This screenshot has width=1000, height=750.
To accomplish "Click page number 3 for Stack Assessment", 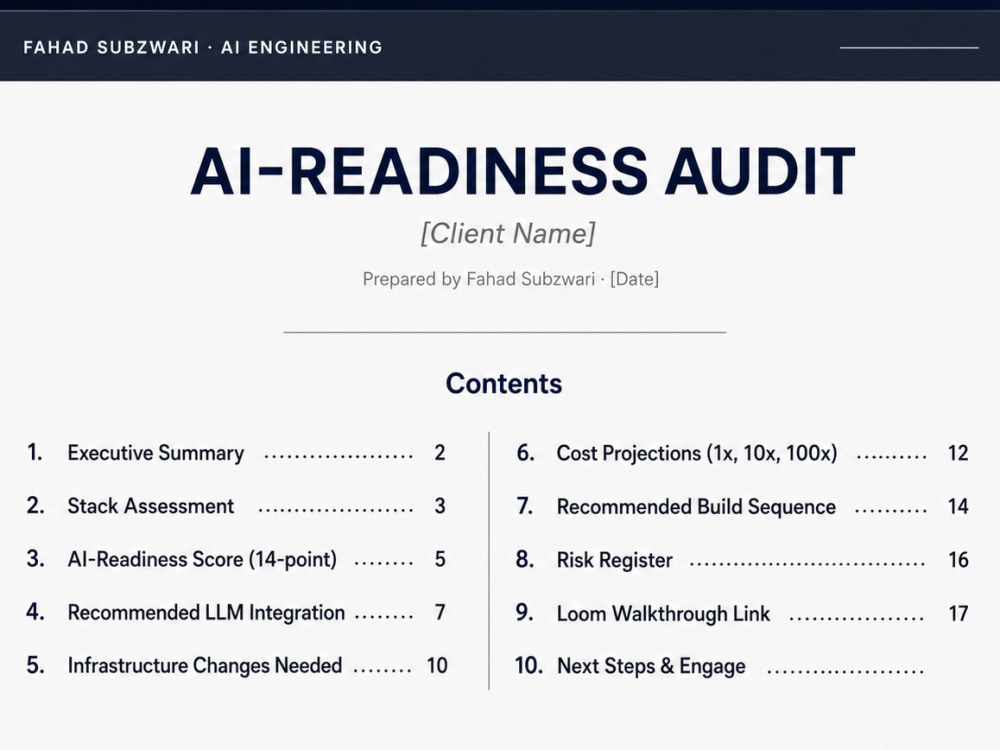I will point(439,506).
